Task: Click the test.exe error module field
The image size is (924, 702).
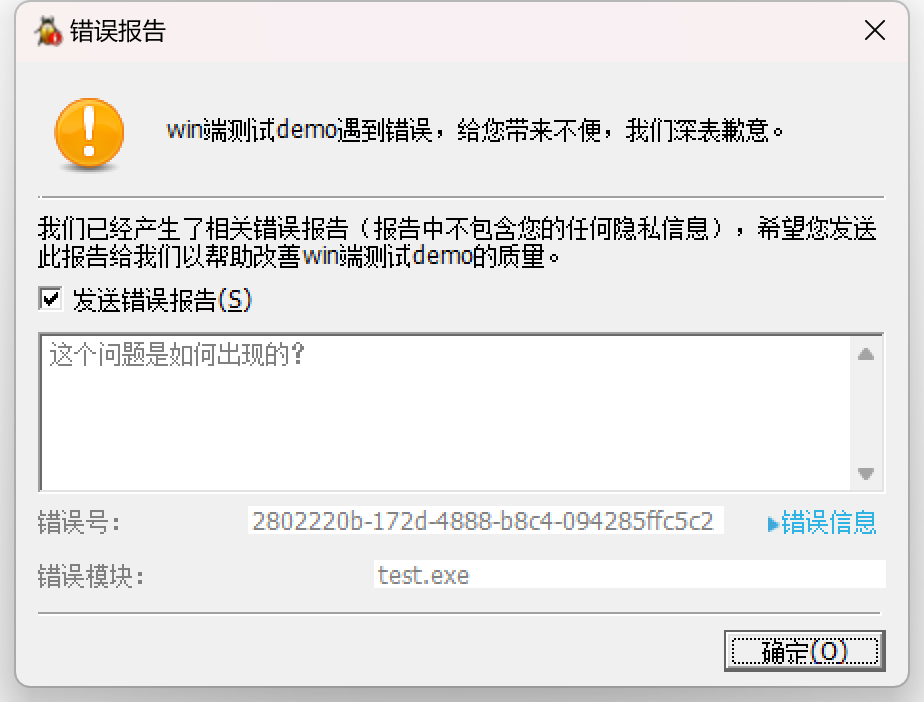Action: pos(629,575)
